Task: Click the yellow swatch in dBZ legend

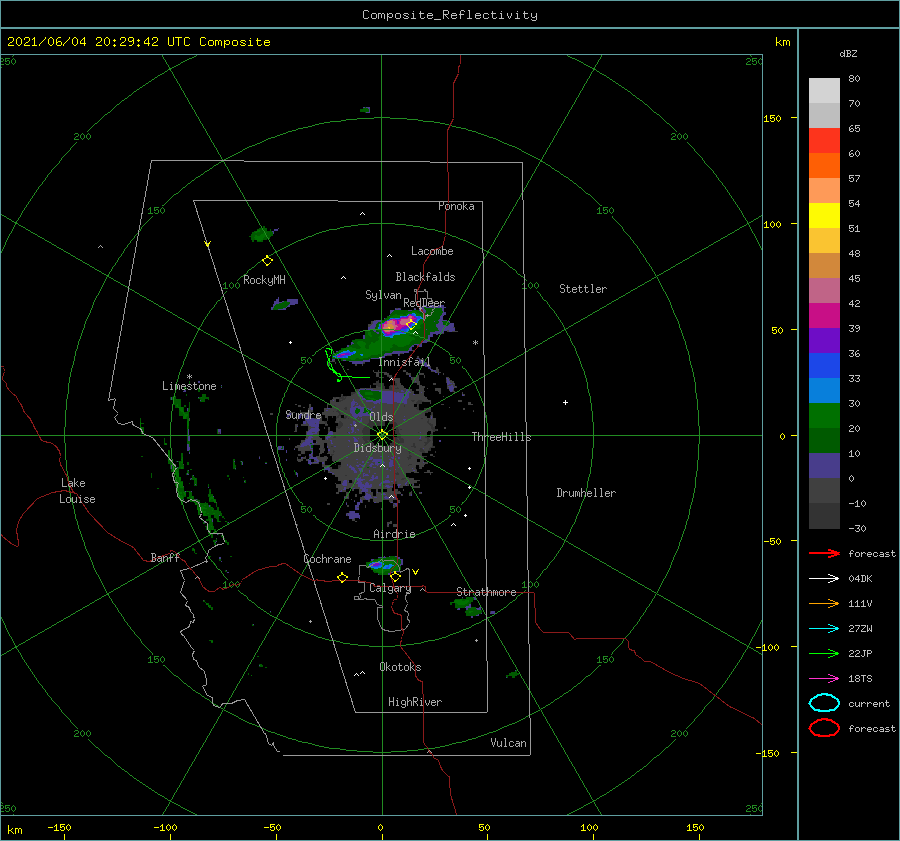Action: click(x=824, y=216)
